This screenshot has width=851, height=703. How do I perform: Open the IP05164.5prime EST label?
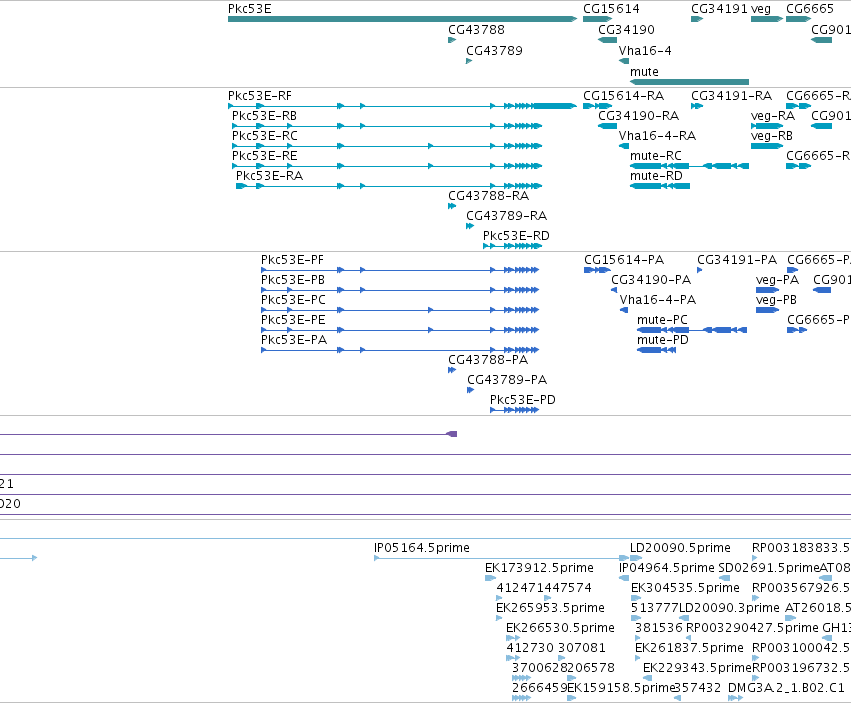(x=422, y=548)
